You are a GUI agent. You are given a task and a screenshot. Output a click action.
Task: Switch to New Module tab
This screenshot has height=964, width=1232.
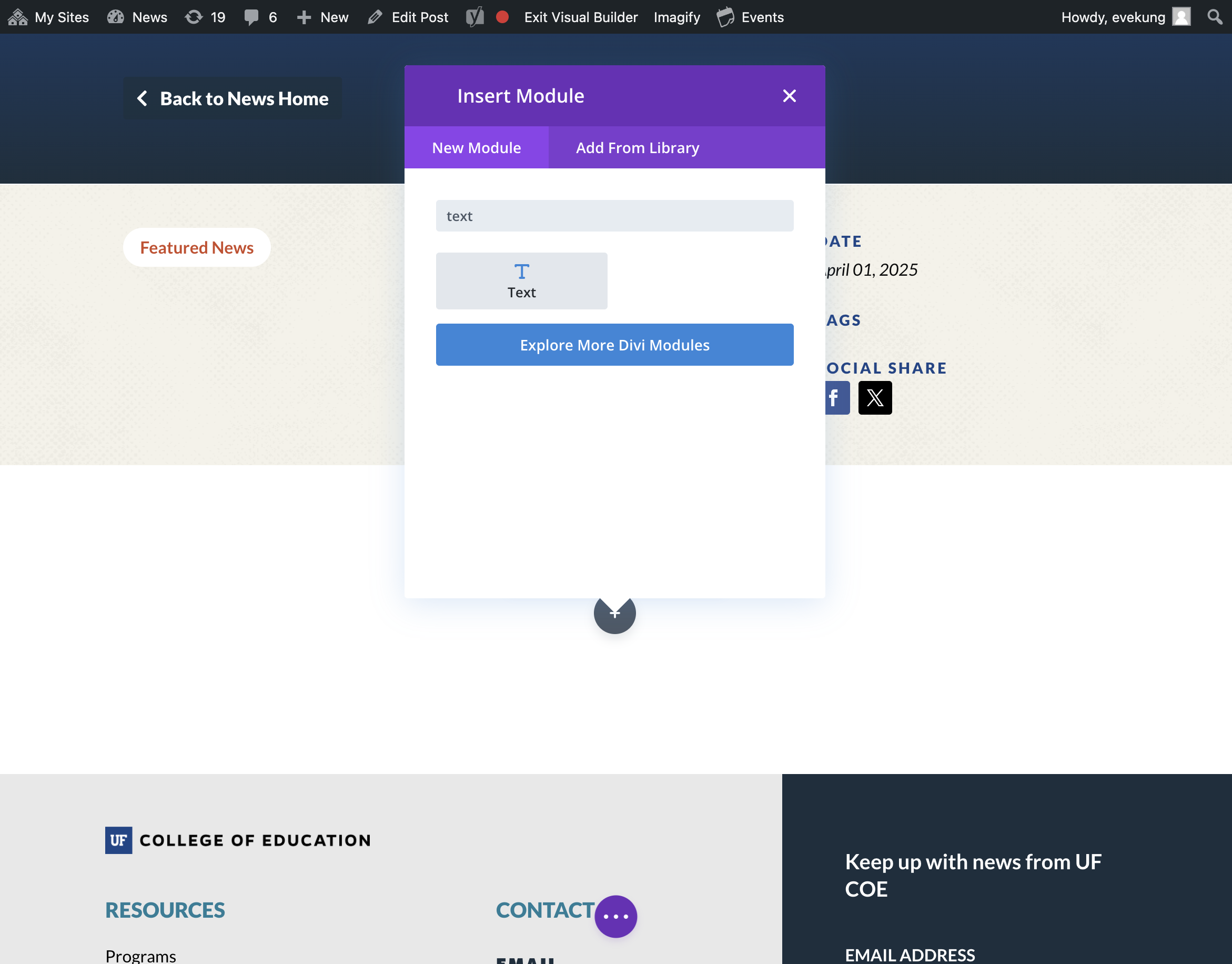(477, 147)
